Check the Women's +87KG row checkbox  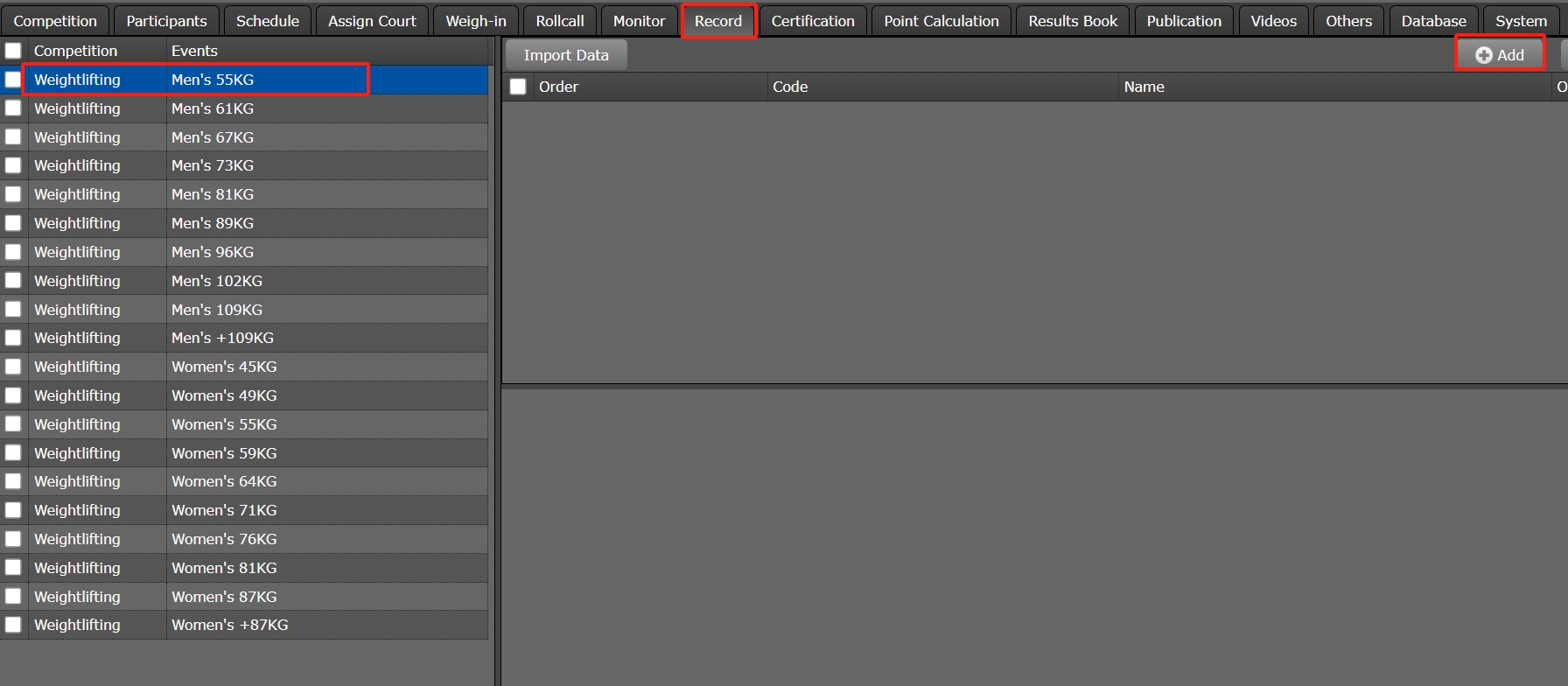13,625
